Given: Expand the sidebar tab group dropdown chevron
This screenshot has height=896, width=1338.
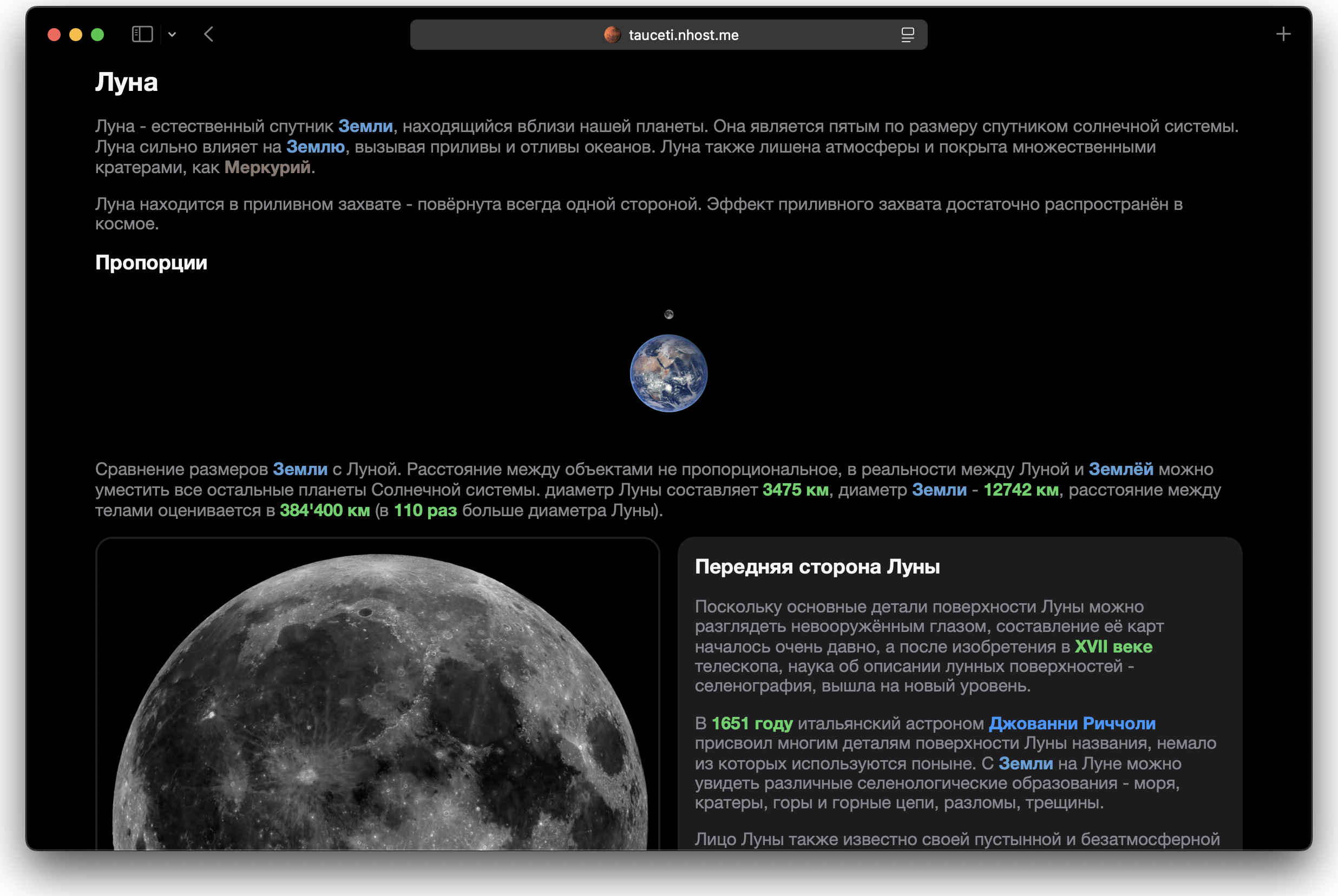Looking at the screenshot, I should pyautogui.click(x=172, y=34).
